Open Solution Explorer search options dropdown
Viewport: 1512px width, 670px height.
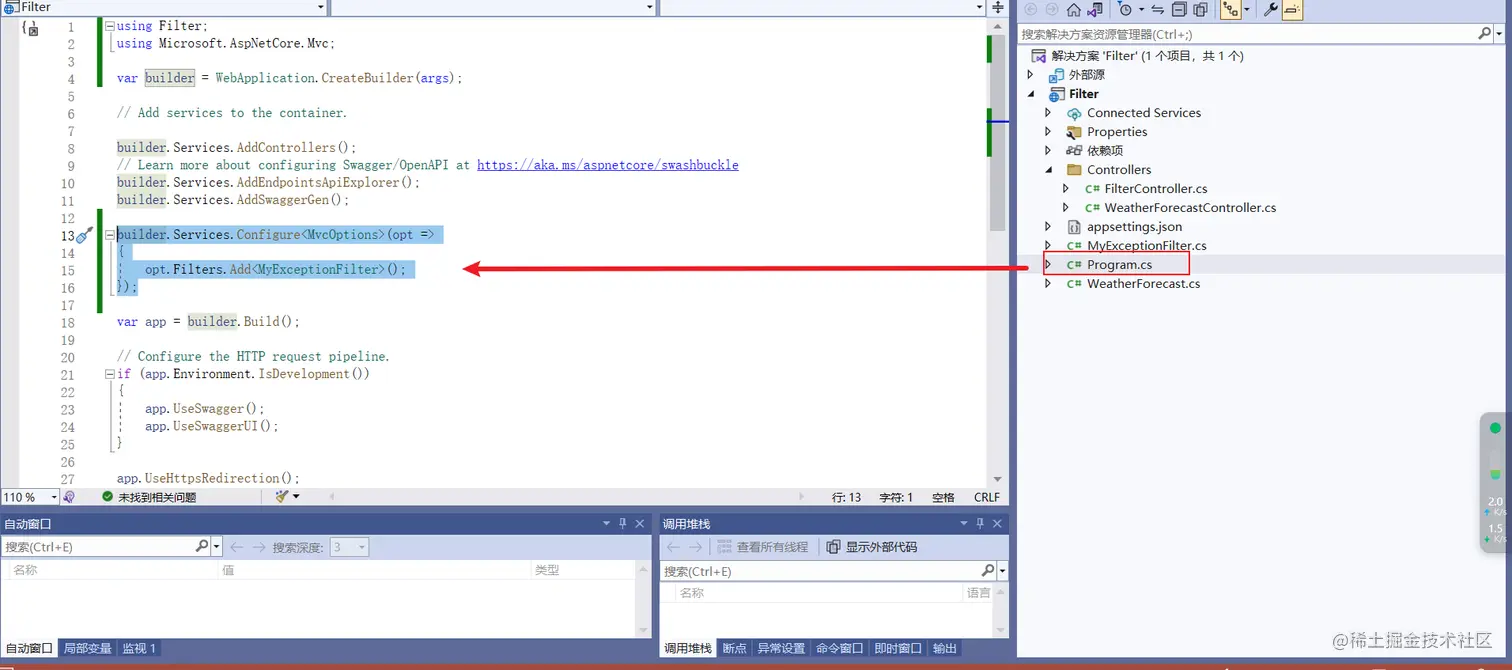1500,34
